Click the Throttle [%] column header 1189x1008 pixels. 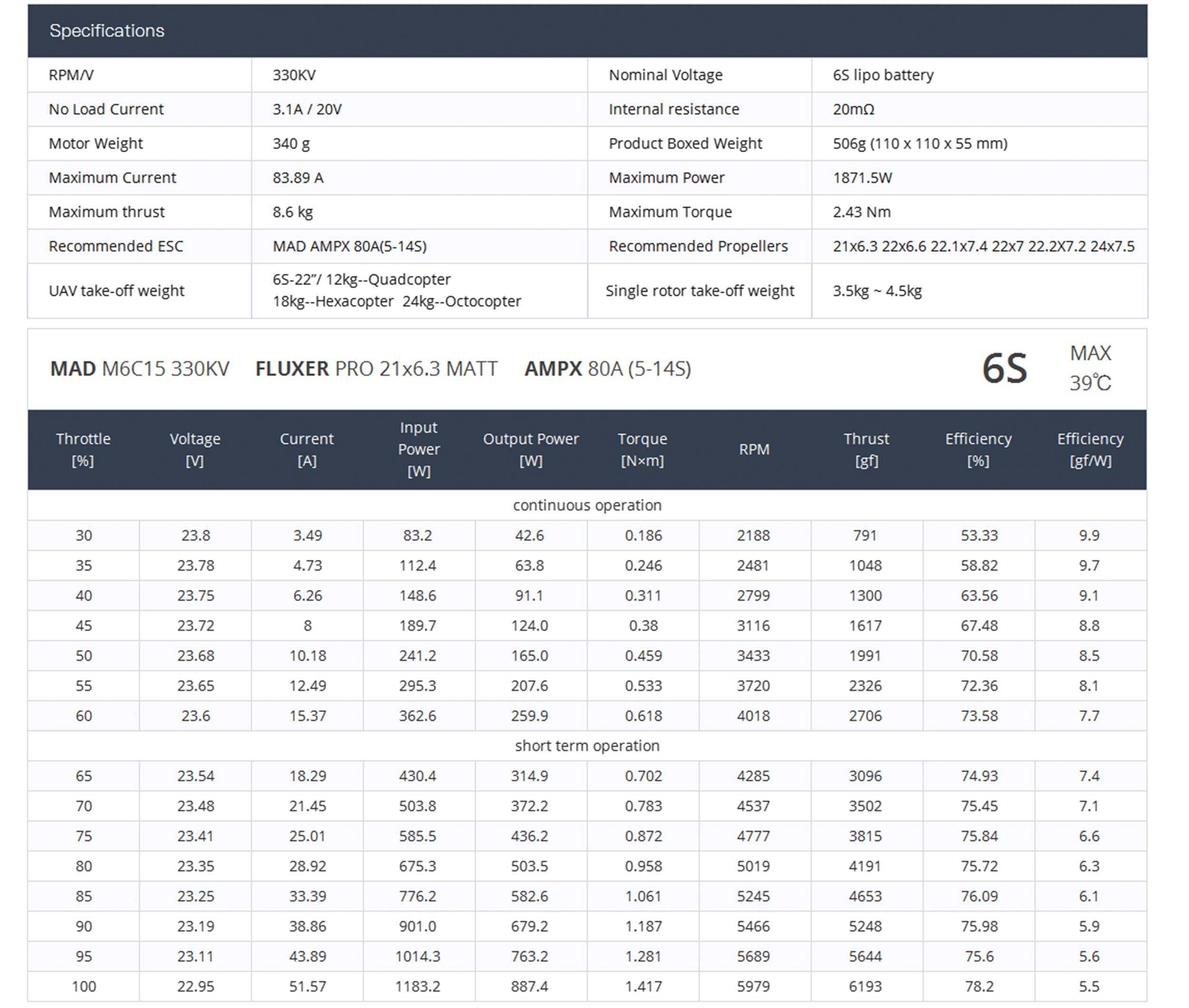83,450
